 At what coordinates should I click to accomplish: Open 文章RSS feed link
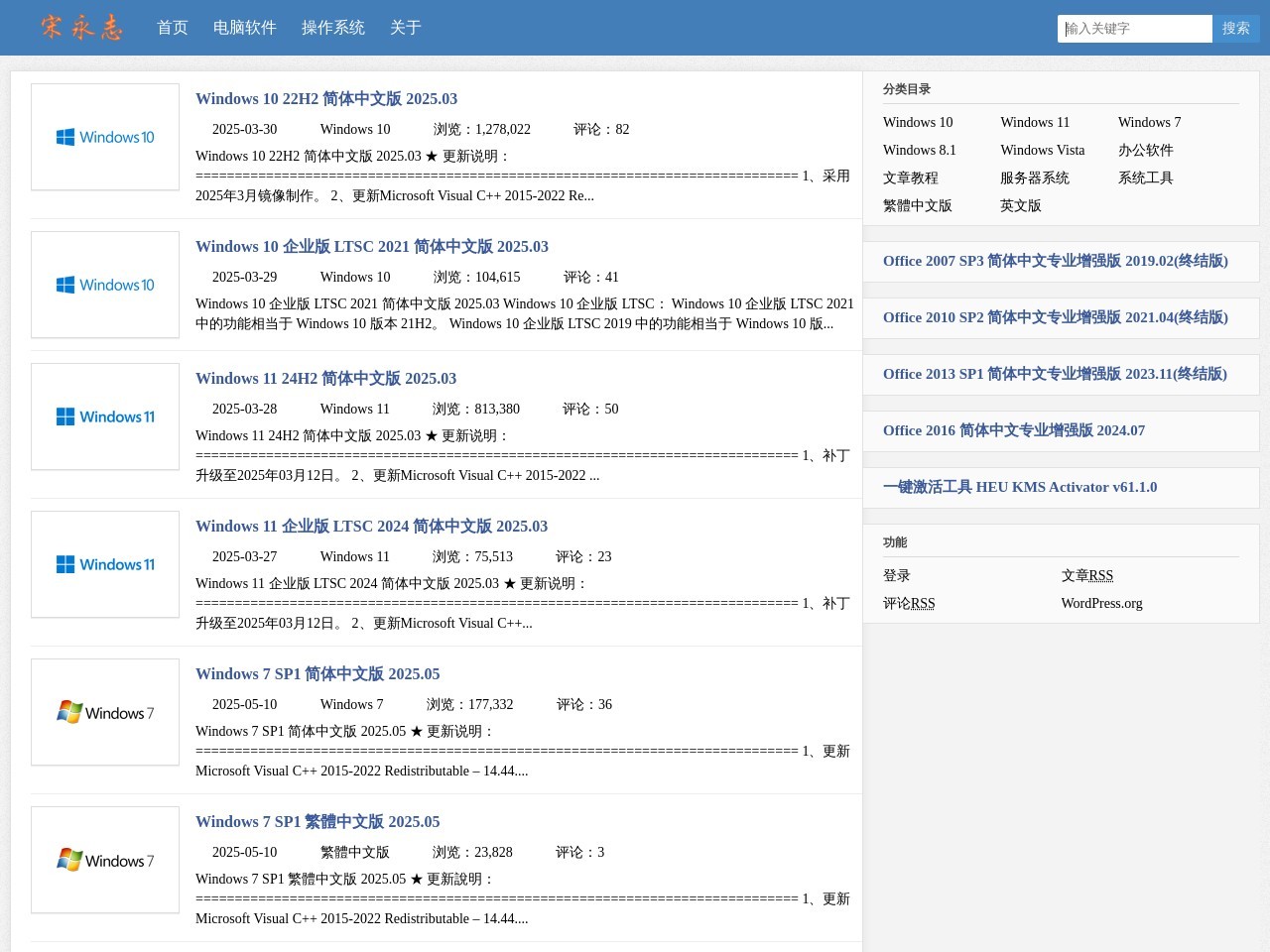1087,576
